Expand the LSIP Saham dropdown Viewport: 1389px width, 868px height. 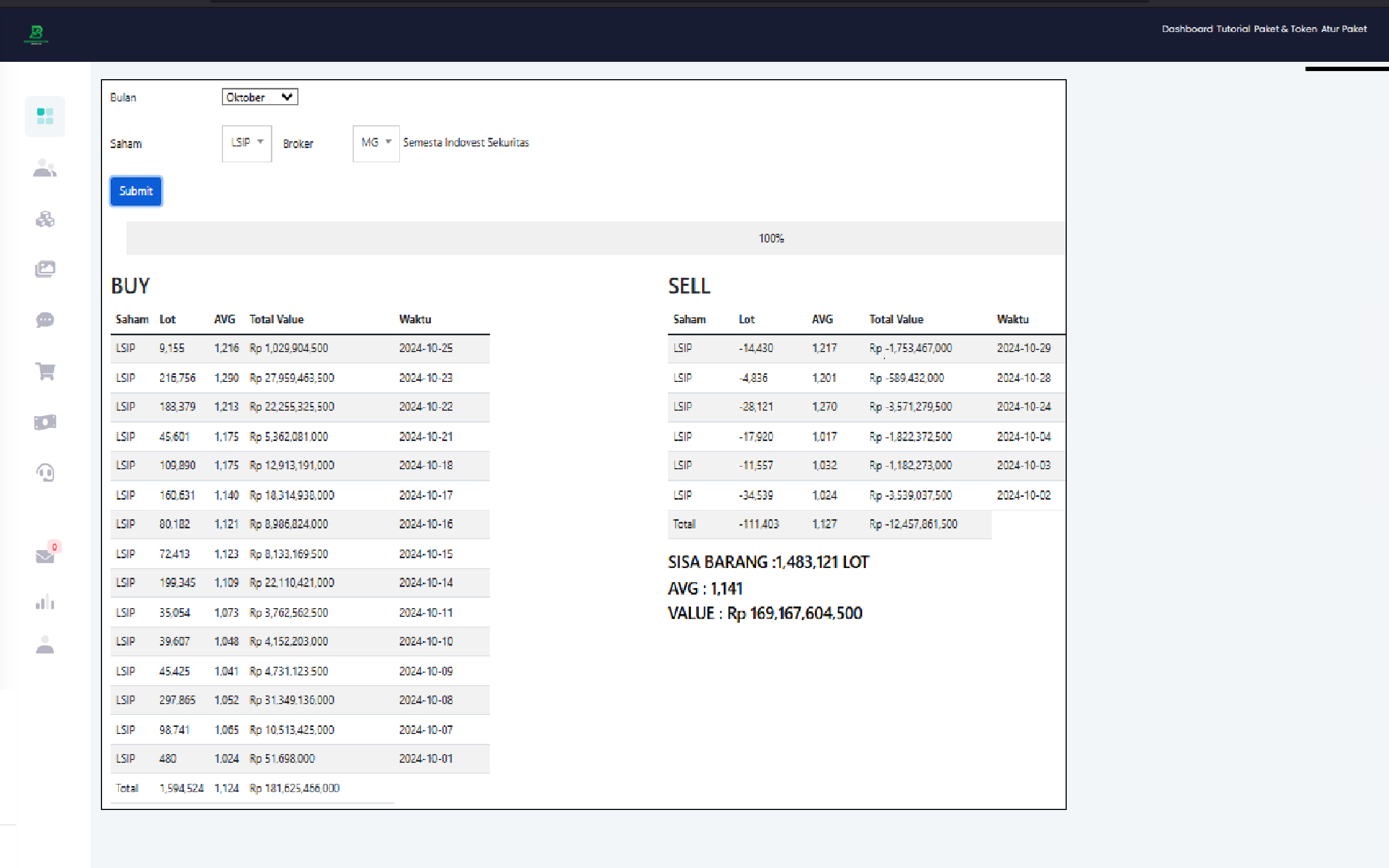(247, 143)
